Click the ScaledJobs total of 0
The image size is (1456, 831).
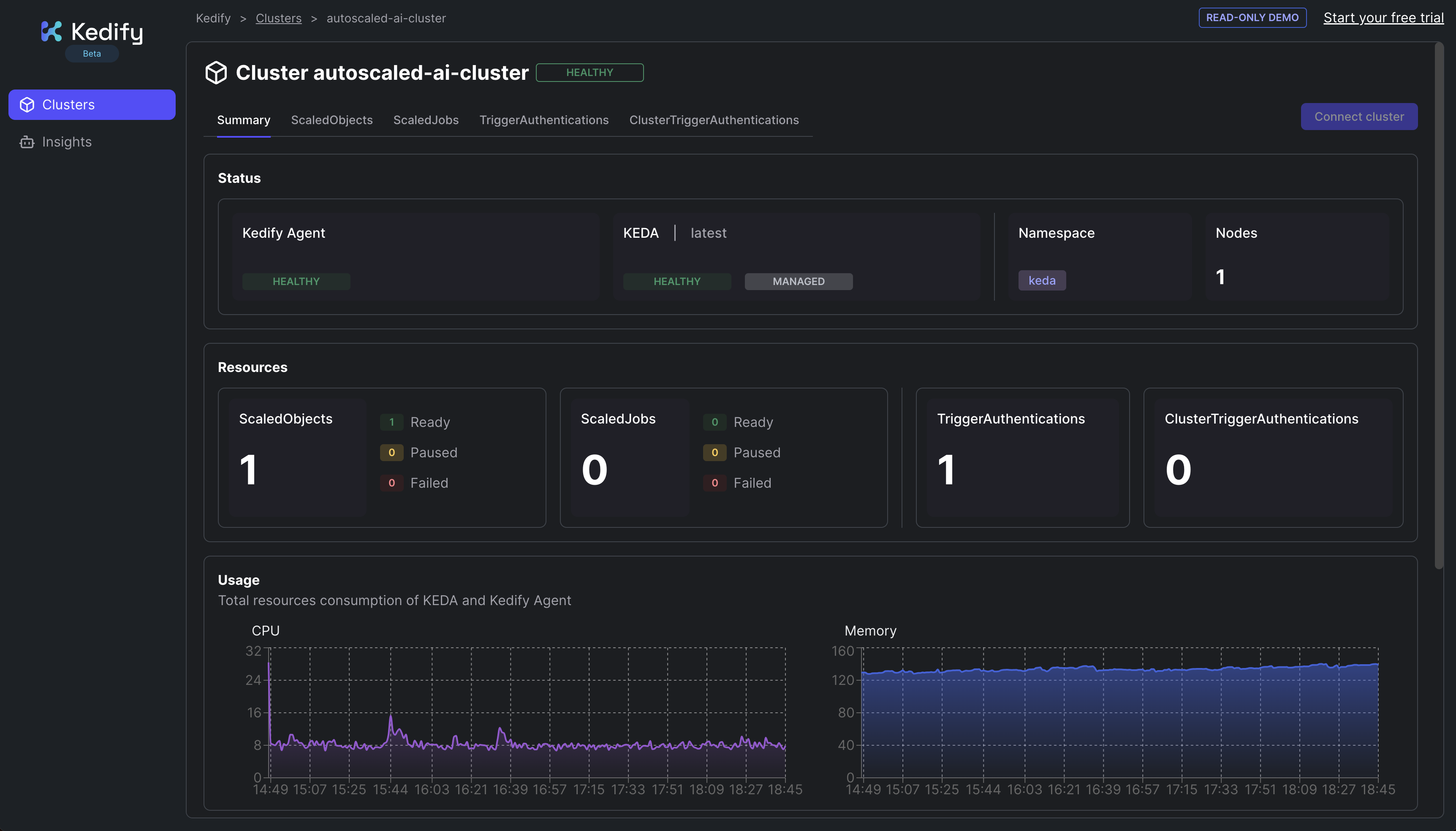(x=594, y=470)
